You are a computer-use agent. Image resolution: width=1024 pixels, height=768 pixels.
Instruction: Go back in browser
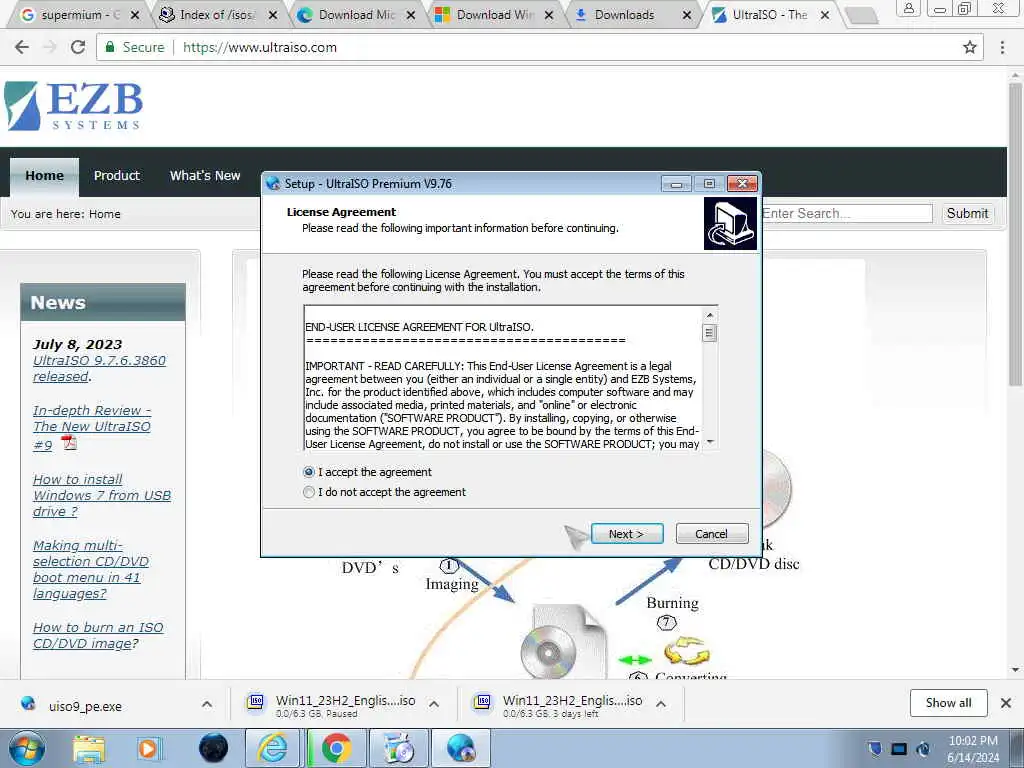pos(22,47)
